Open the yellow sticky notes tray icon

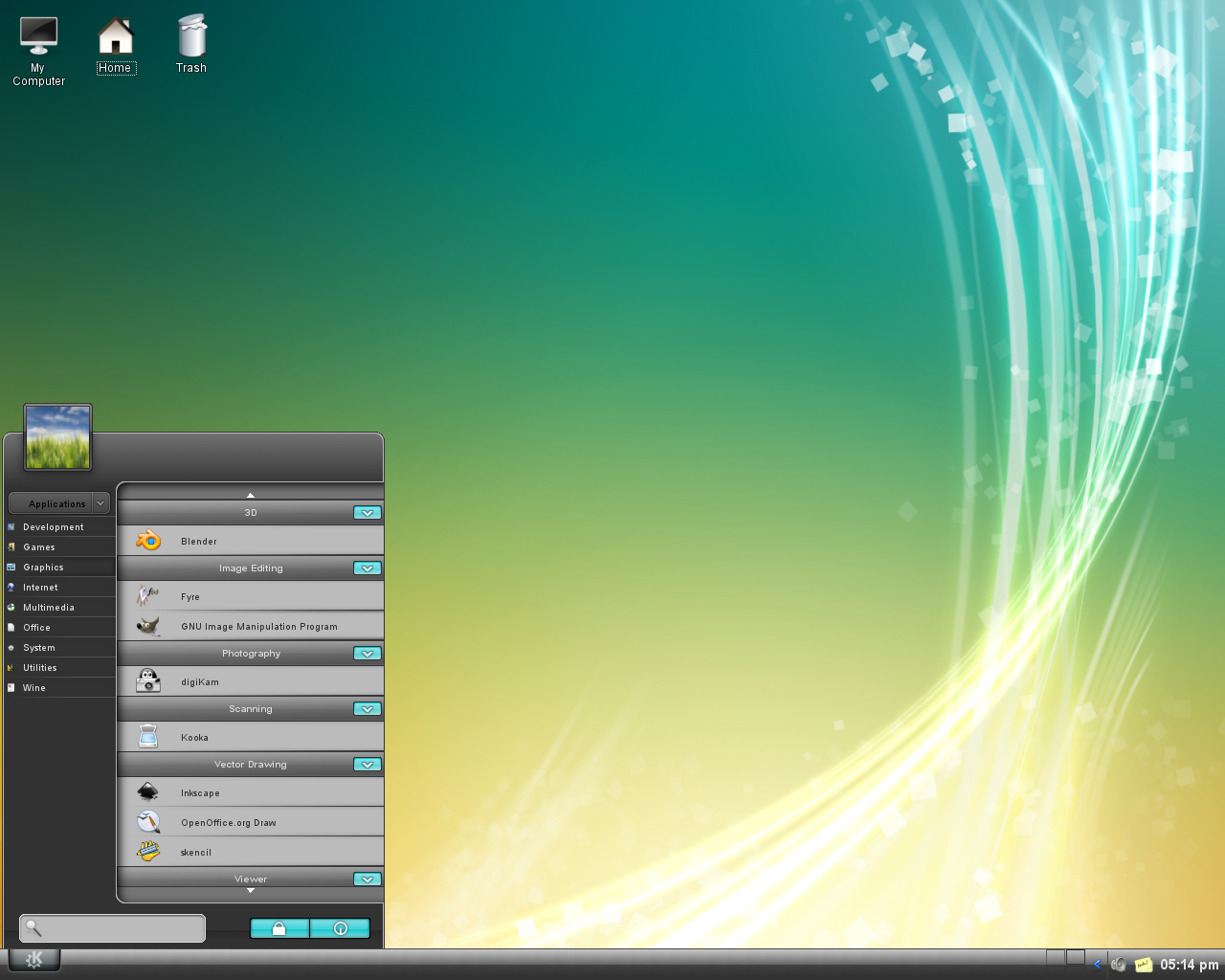pos(1144,965)
